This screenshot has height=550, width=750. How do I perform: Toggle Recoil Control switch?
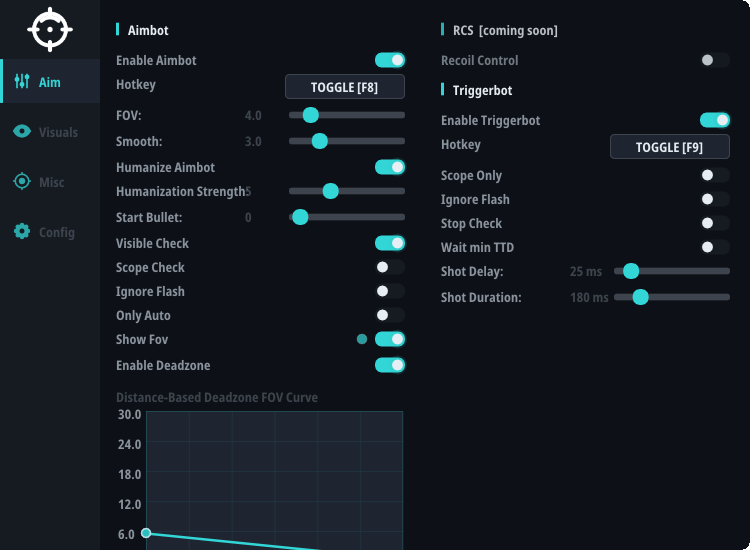[x=715, y=60]
